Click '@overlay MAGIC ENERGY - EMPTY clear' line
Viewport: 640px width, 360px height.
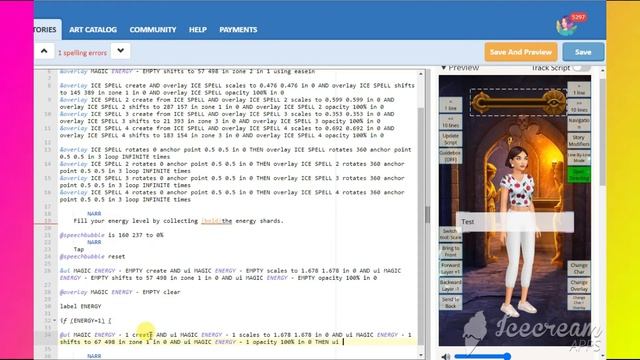tap(120, 292)
